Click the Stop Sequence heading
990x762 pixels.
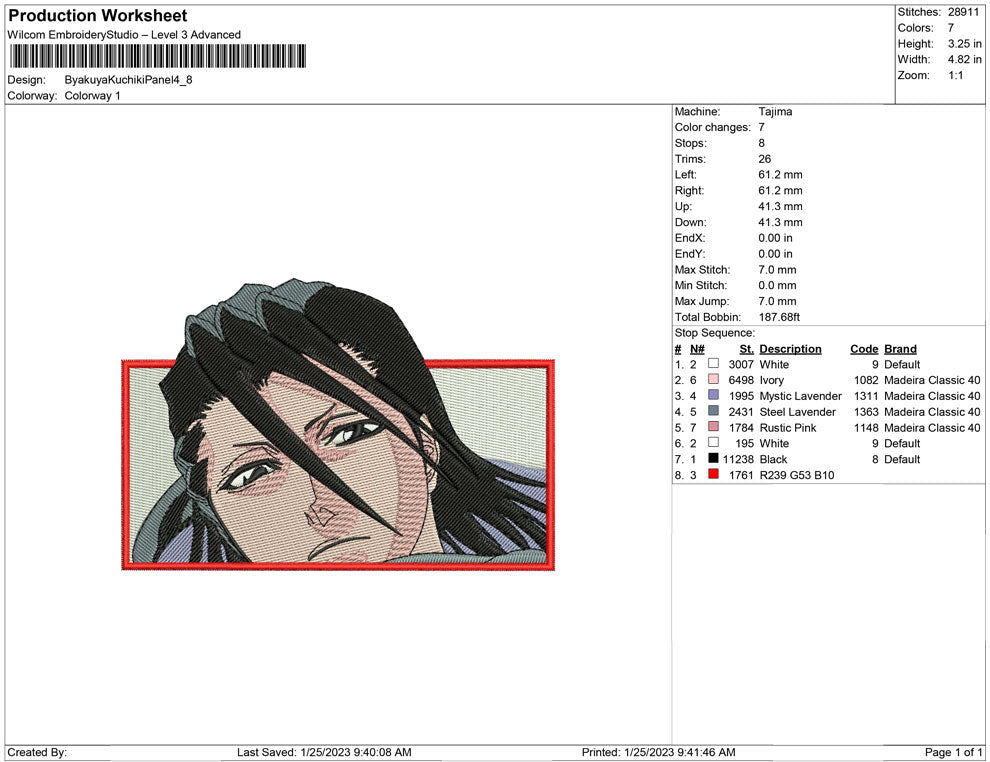coord(715,333)
